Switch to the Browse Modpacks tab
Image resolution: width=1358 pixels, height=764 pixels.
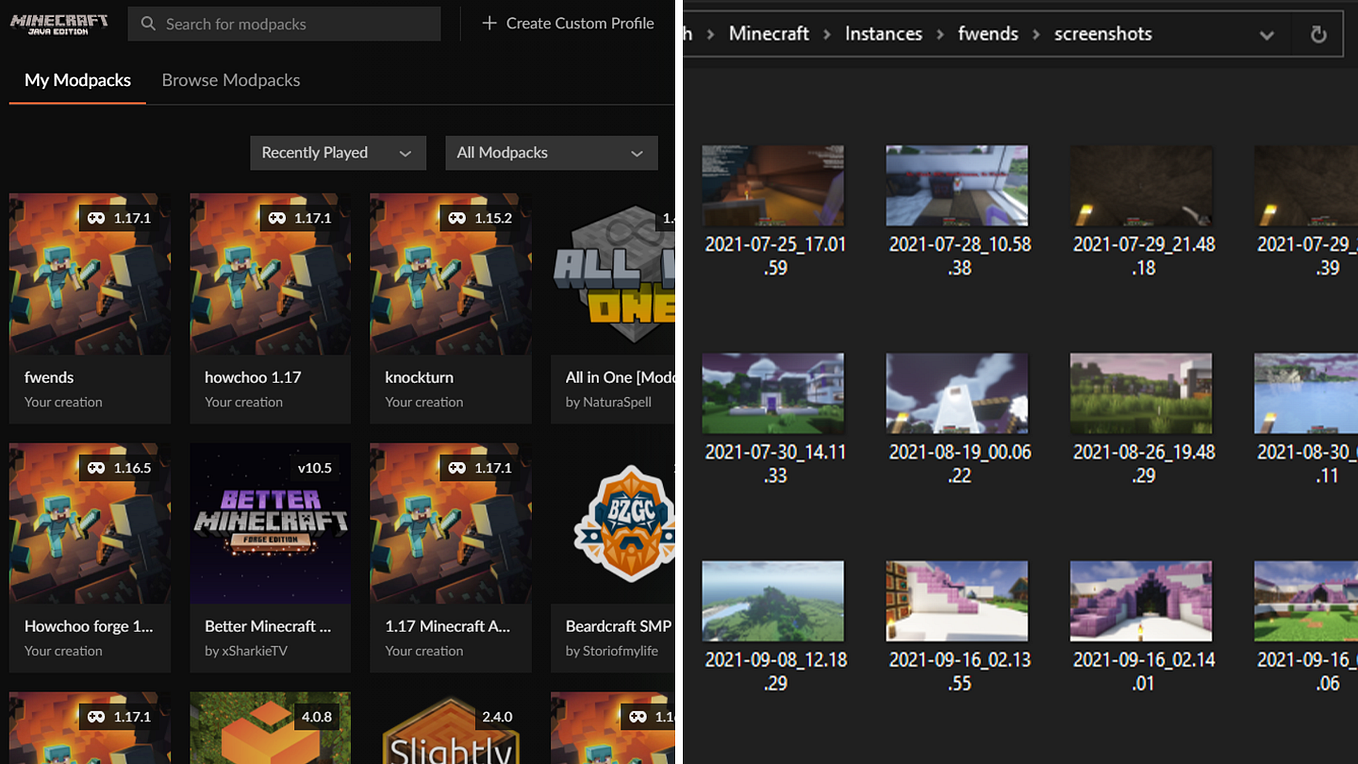point(230,80)
